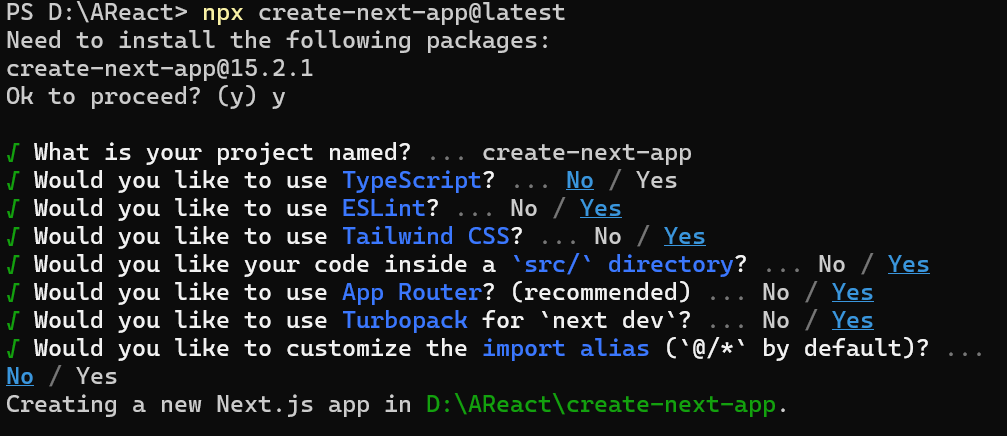Click the yellow 'npx' command word
The image size is (1007, 436).
223,13
